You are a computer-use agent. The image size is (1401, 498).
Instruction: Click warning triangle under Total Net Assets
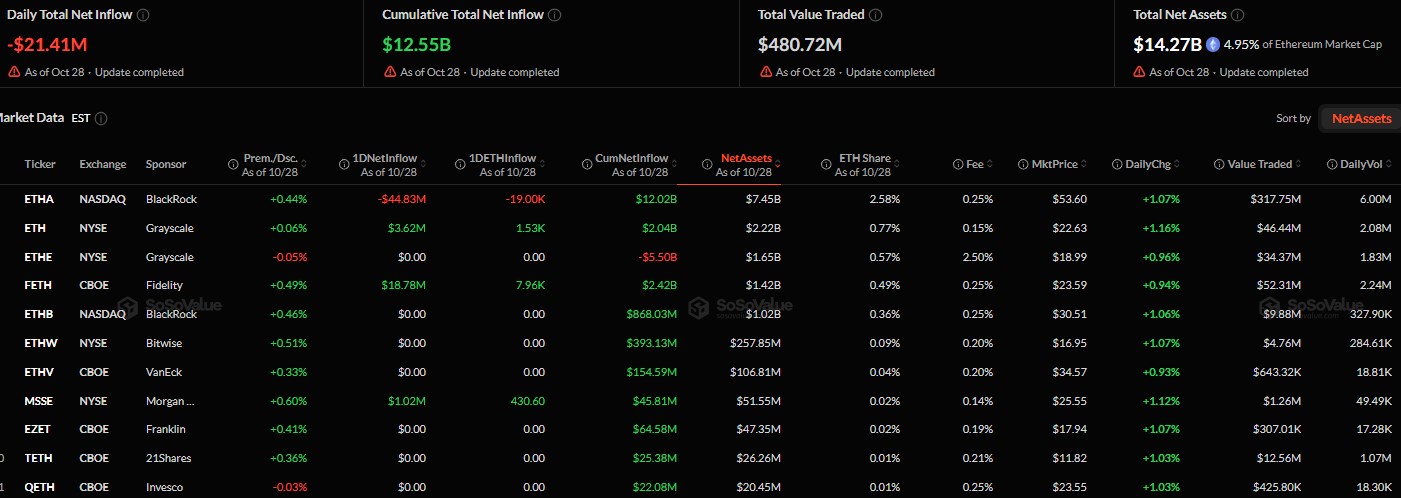1139,72
